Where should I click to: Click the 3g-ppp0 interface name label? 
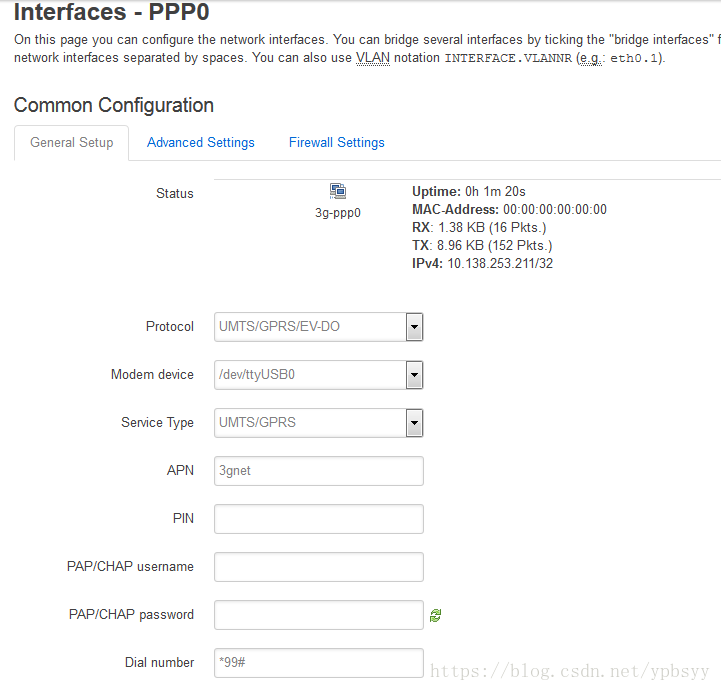click(338, 213)
